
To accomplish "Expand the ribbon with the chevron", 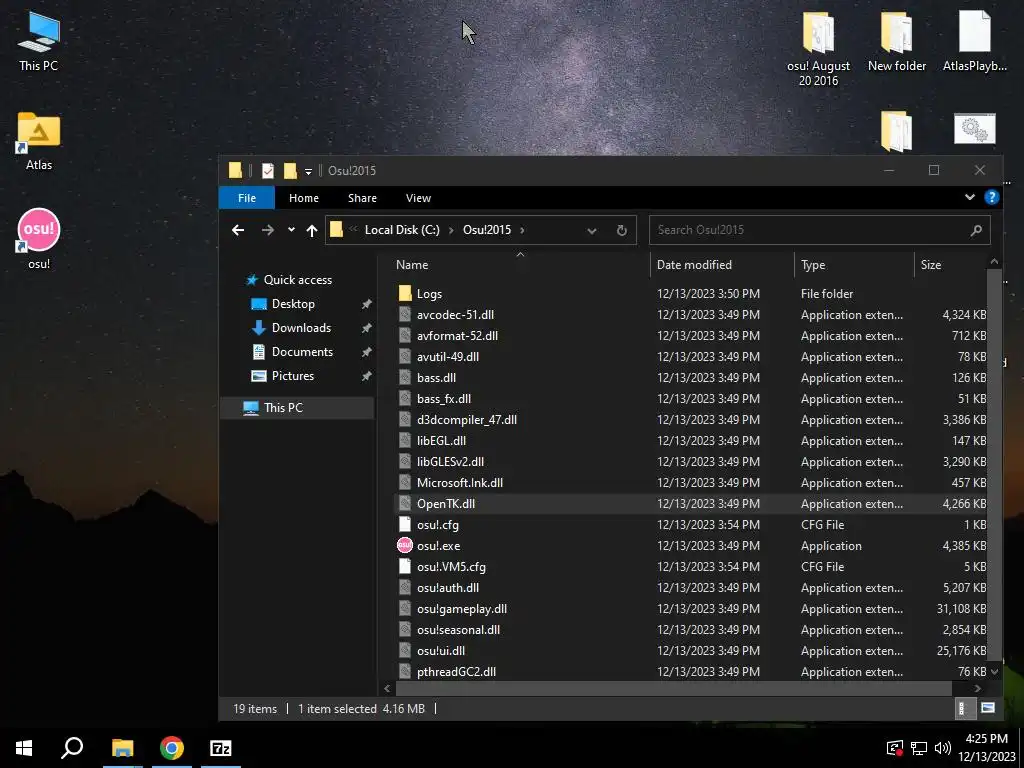I will [x=970, y=197].
